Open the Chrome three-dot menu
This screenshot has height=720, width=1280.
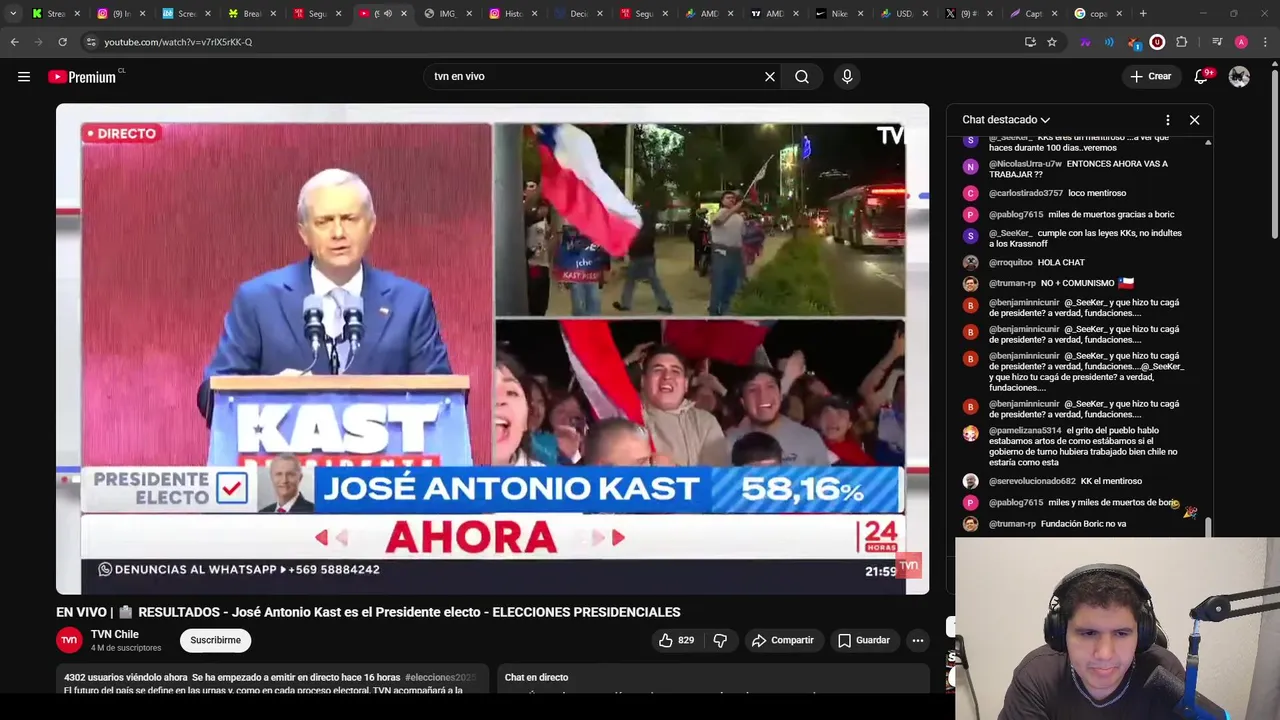tap(1266, 42)
